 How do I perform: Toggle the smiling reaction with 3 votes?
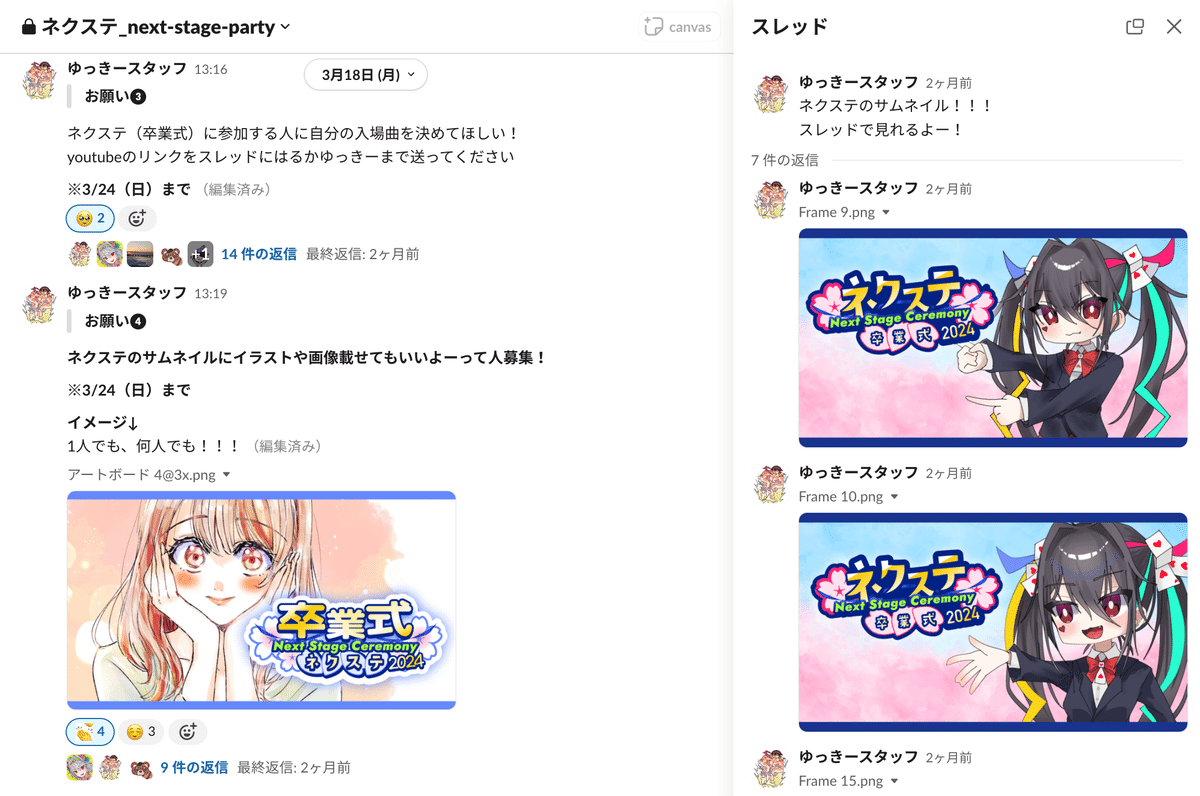[x=141, y=732]
